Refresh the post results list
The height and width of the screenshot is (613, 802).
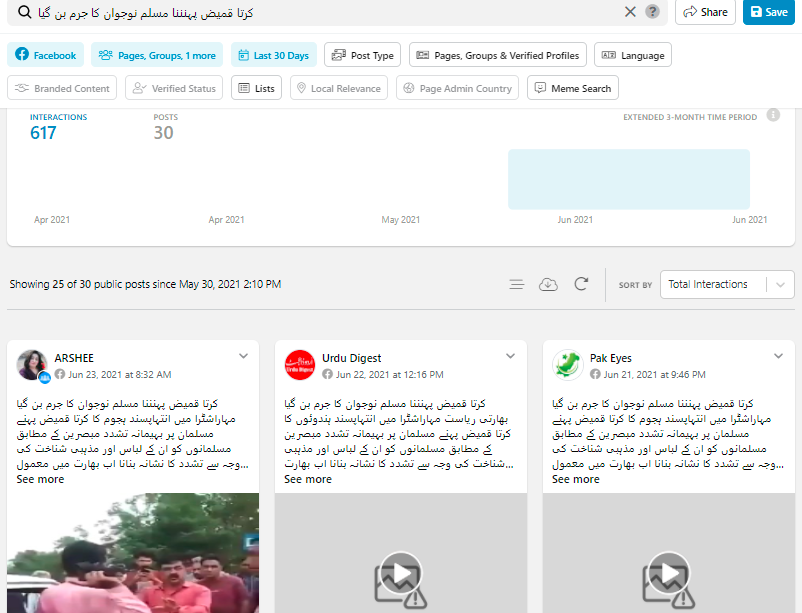581,285
